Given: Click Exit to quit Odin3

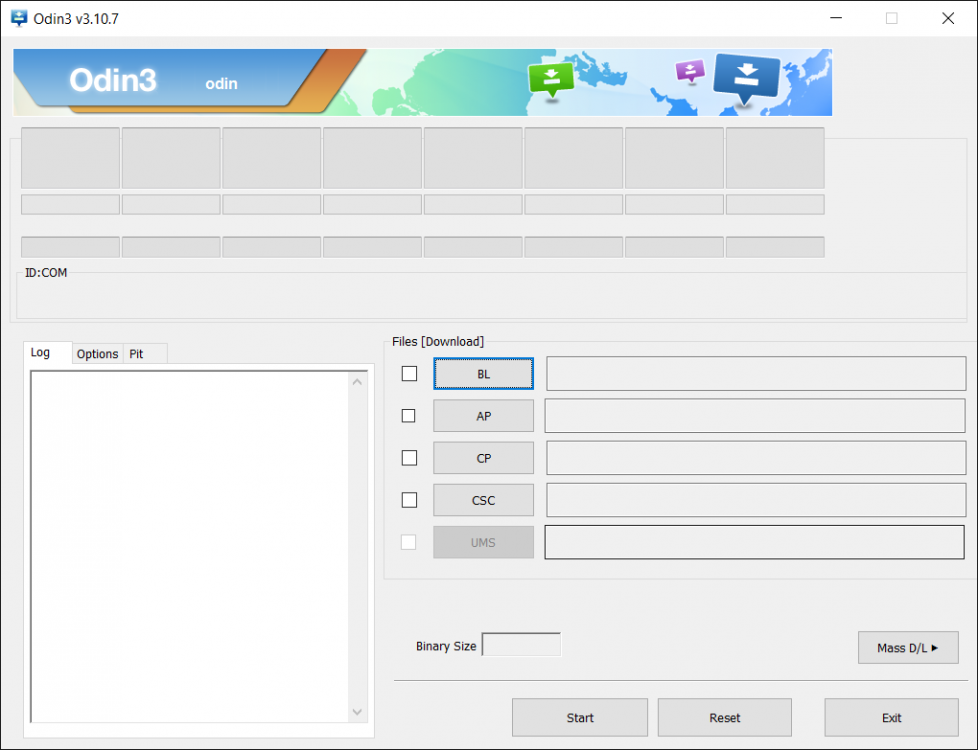Looking at the screenshot, I should coord(891,717).
